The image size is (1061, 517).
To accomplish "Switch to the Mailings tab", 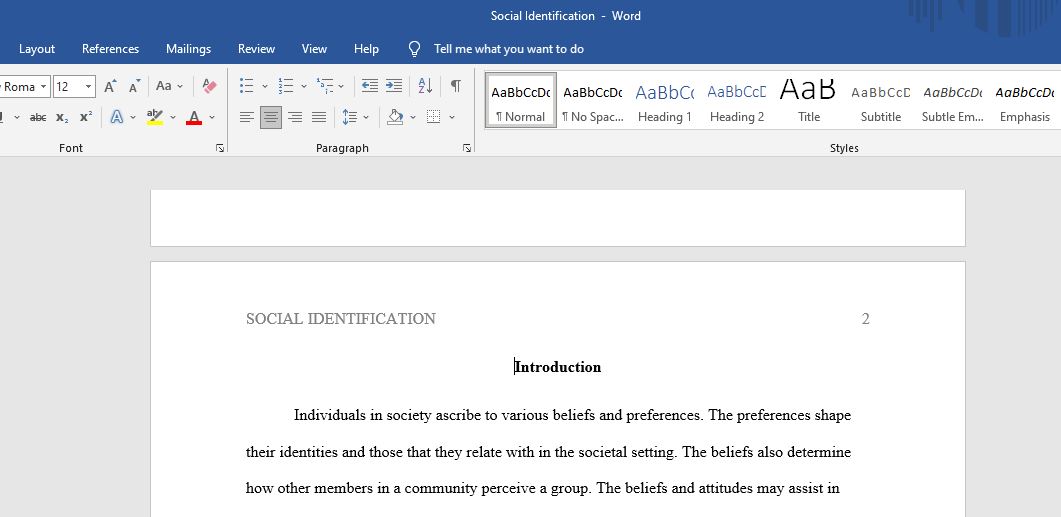I will click(189, 49).
